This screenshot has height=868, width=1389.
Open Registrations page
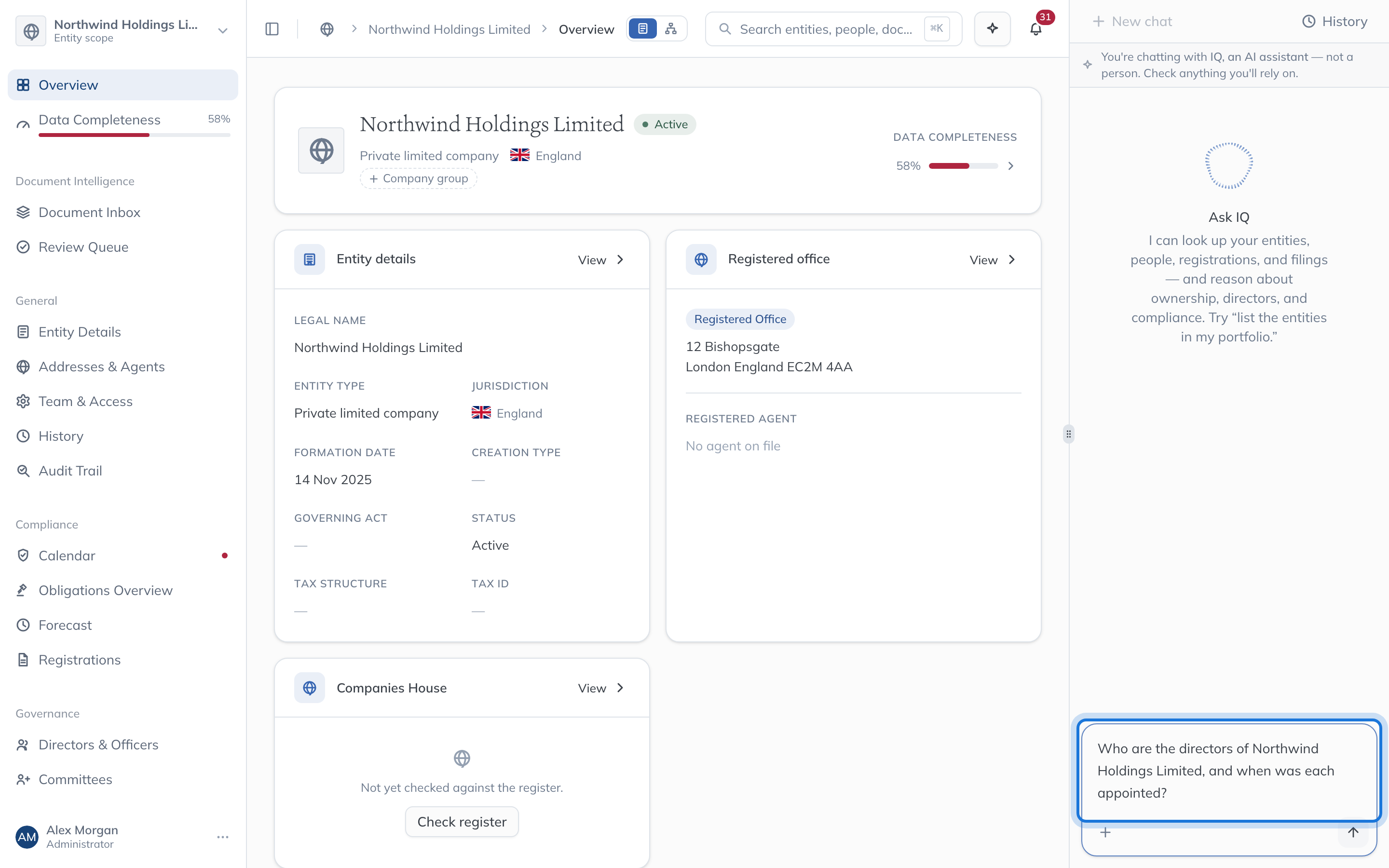[123, 660]
